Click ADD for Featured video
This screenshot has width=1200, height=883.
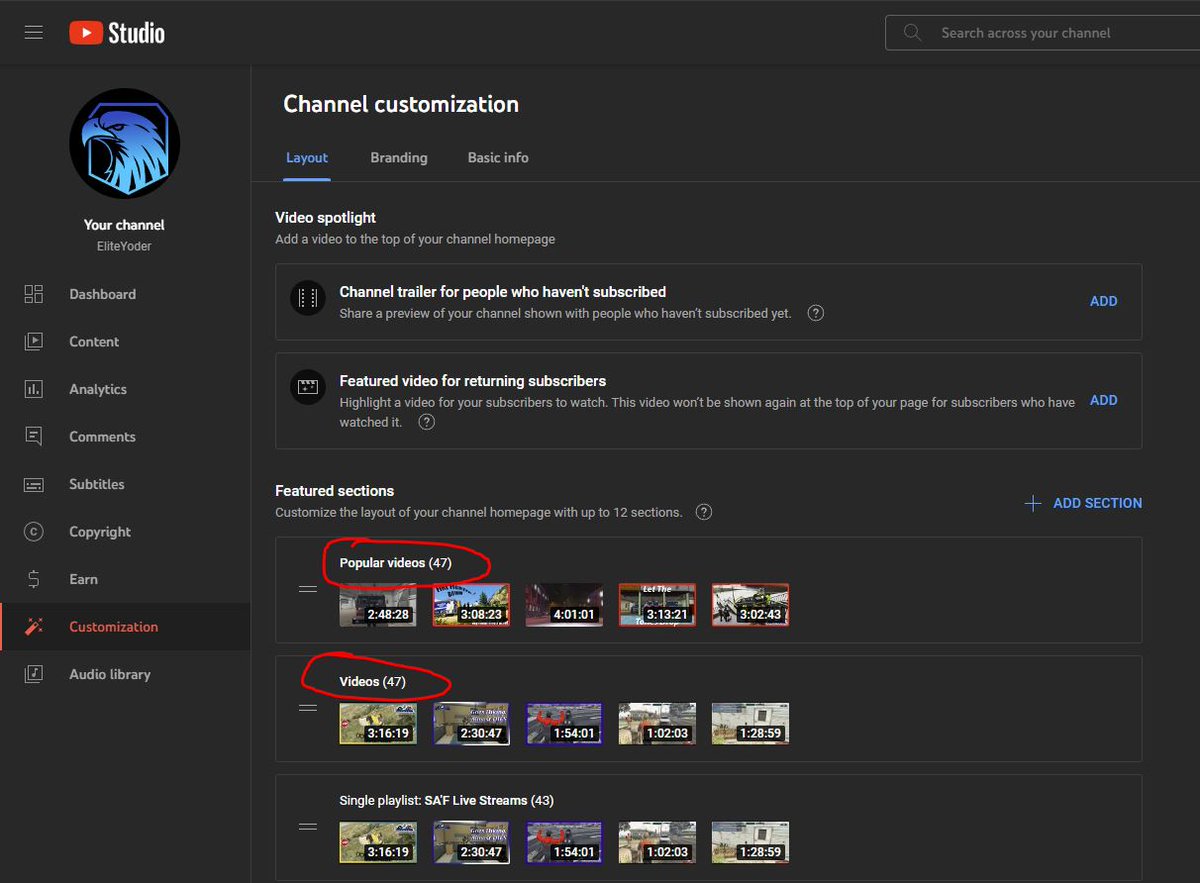click(x=1103, y=400)
